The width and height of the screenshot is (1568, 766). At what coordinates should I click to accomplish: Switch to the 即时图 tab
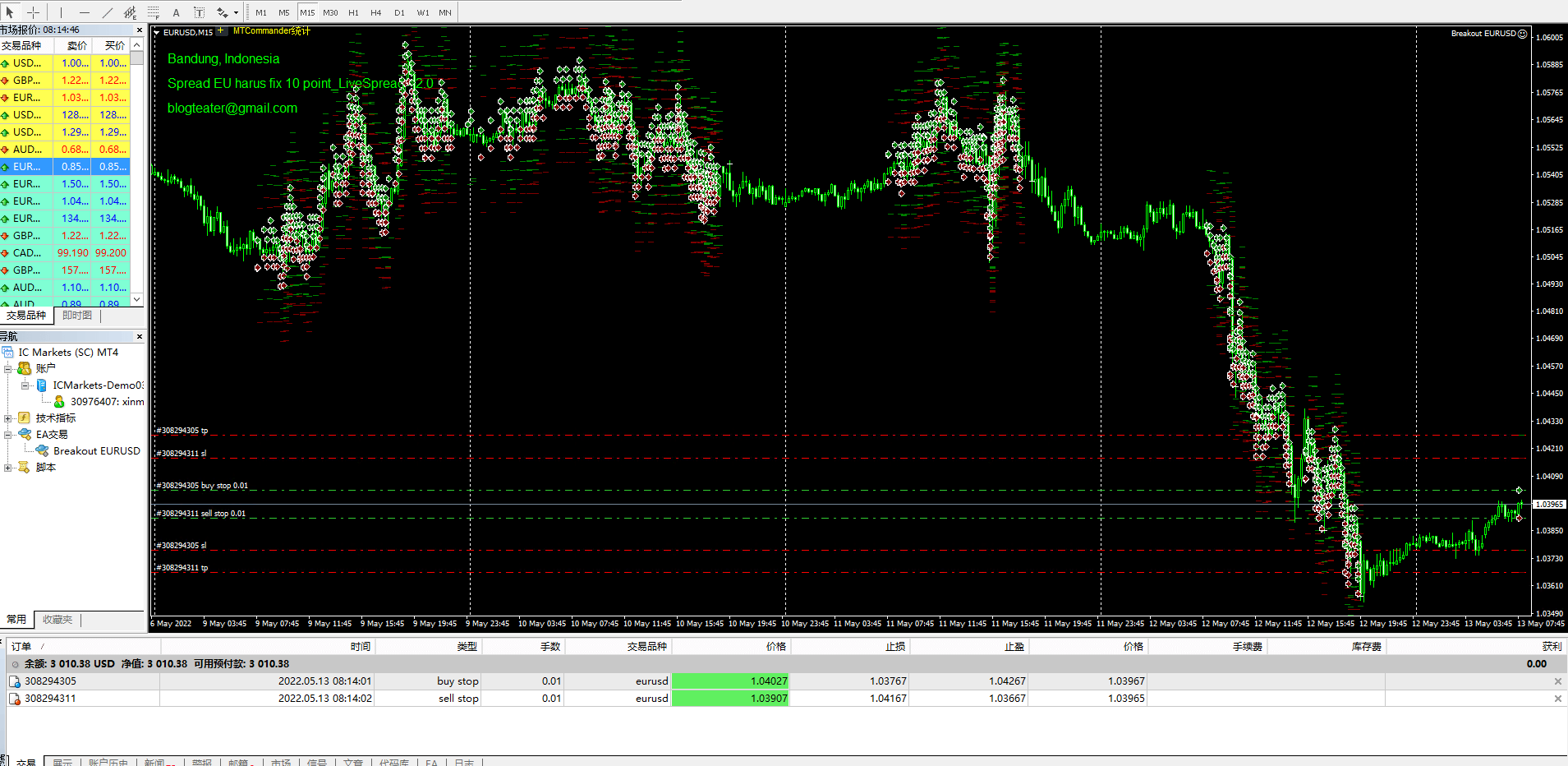[76, 315]
